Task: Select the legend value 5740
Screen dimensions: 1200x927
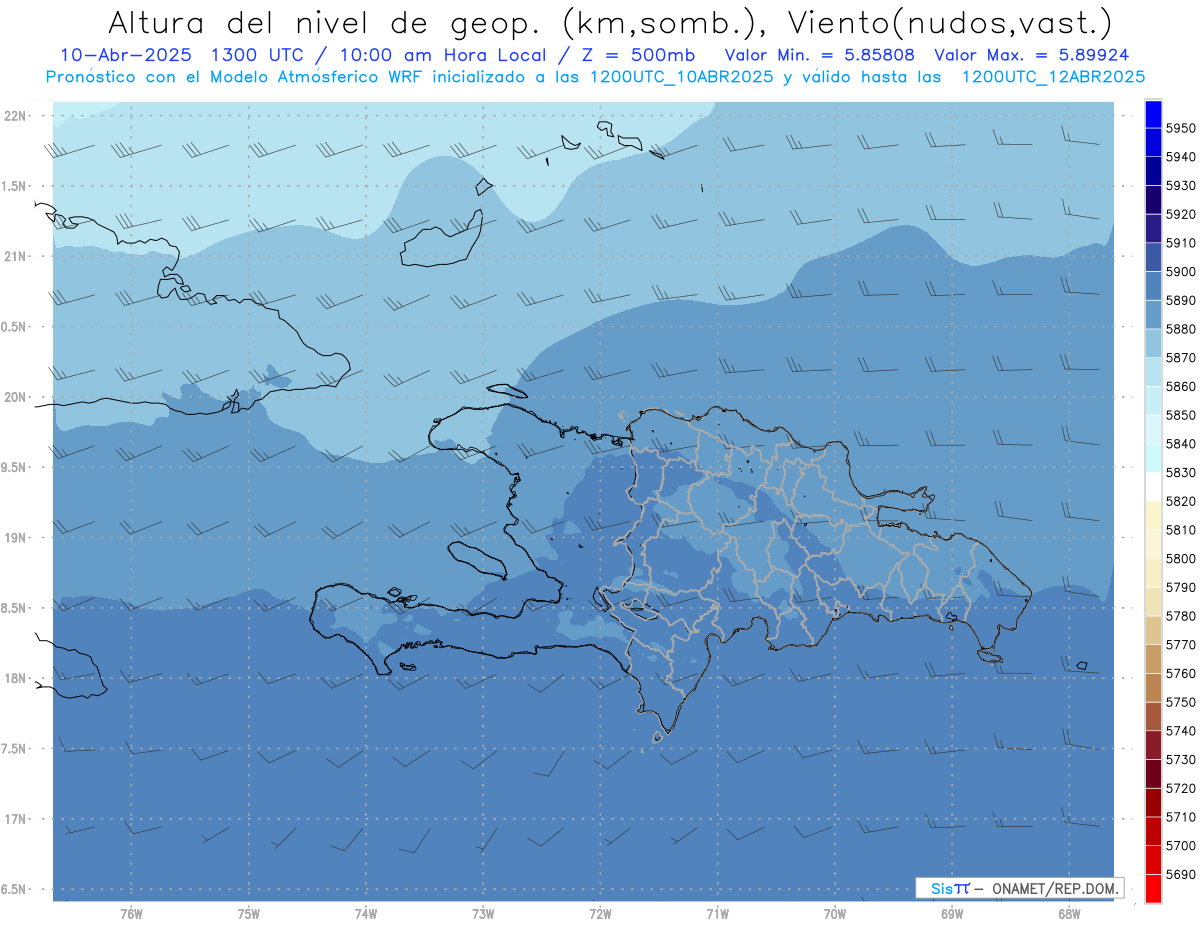Action: point(1180,731)
